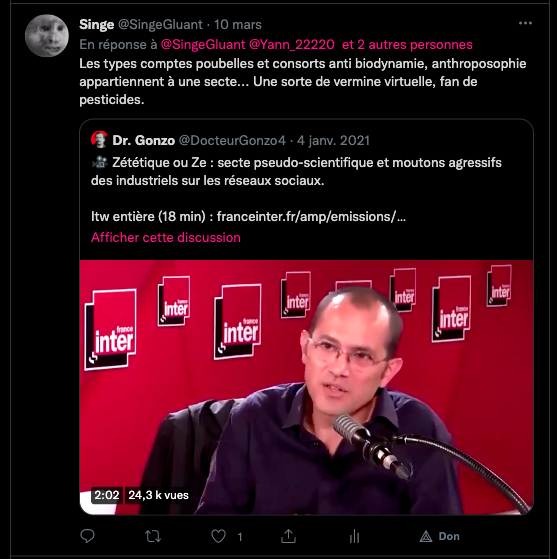
Task: Click the 2:02 video duration badge
Action: pos(107,495)
